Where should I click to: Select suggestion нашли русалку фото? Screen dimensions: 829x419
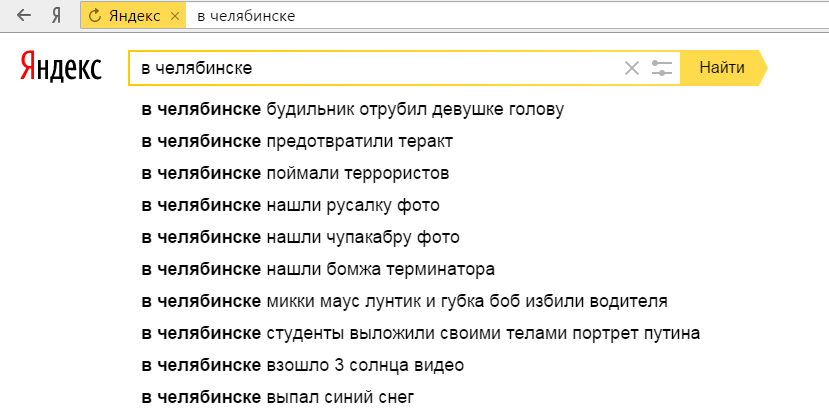click(x=290, y=205)
